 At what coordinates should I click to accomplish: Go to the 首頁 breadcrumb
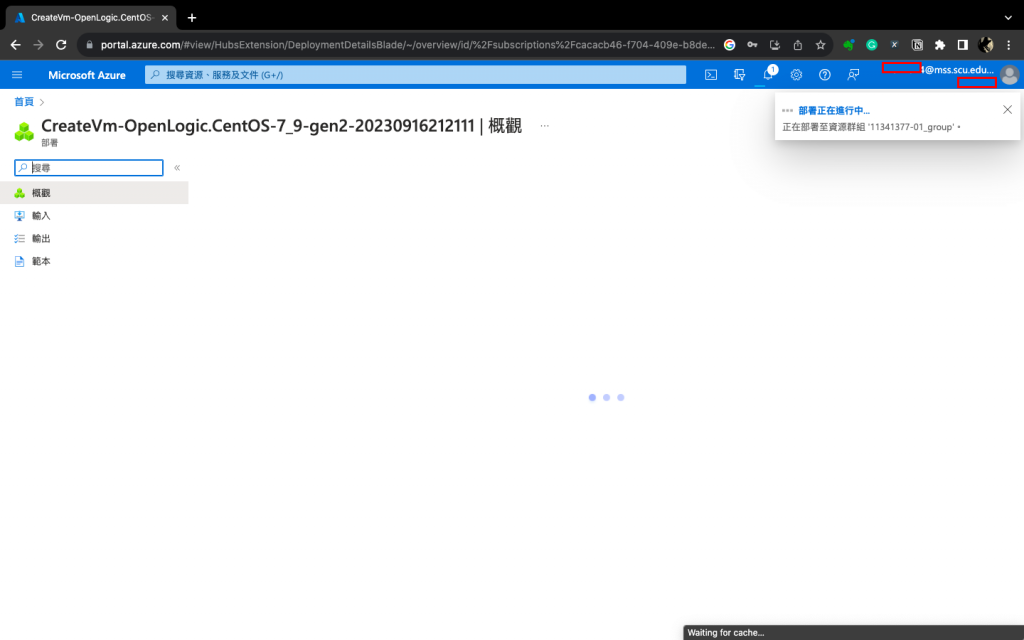[24, 102]
